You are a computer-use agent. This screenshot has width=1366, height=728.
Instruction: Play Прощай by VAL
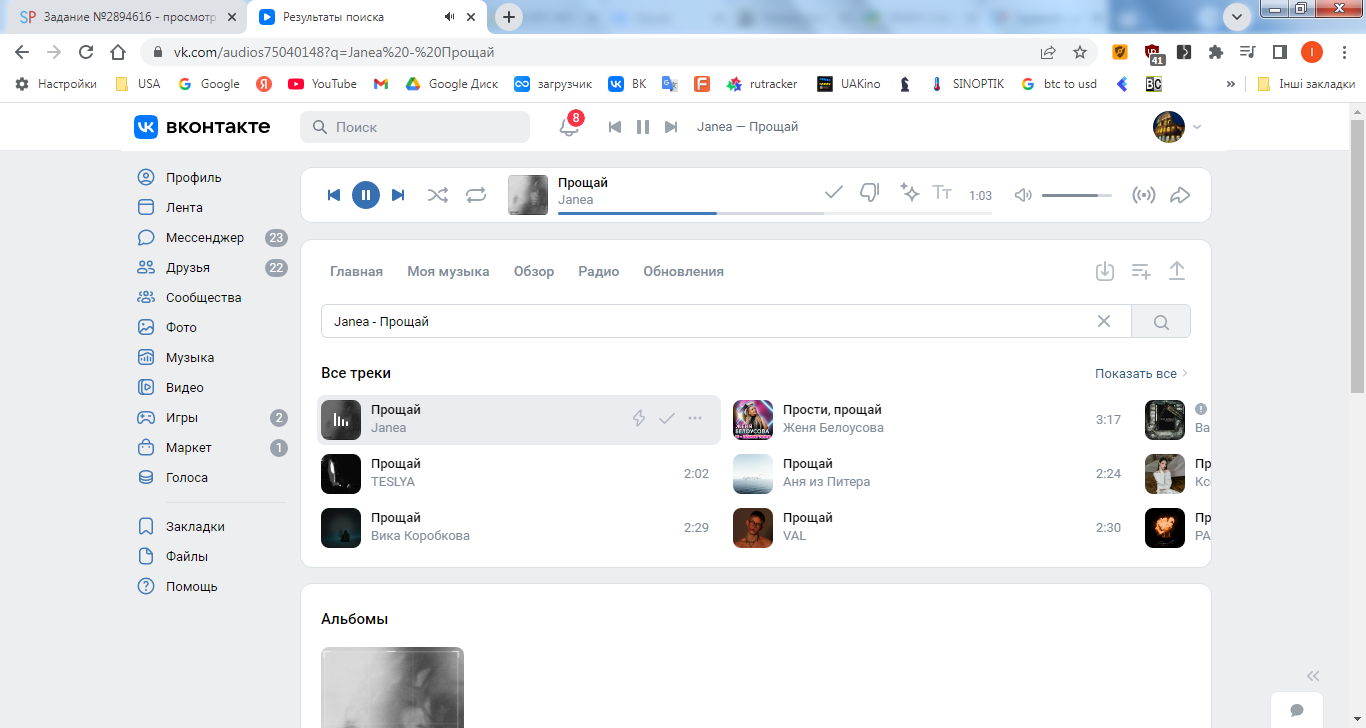pos(753,527)
